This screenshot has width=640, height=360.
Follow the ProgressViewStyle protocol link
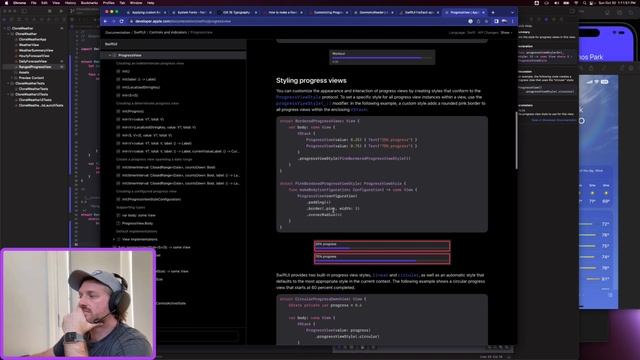pos(298,97)
